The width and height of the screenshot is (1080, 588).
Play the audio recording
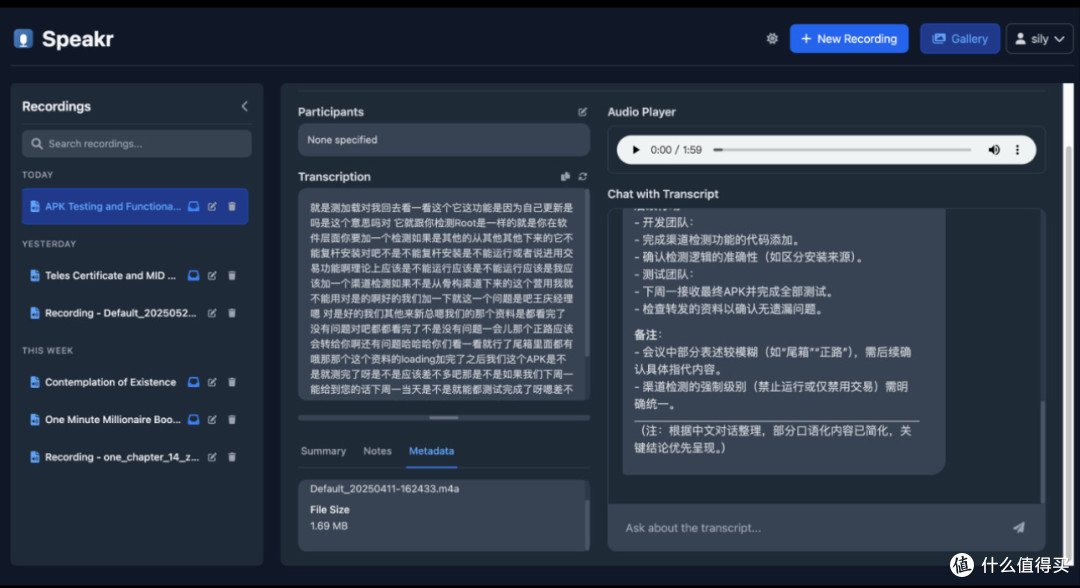point(636,150)
